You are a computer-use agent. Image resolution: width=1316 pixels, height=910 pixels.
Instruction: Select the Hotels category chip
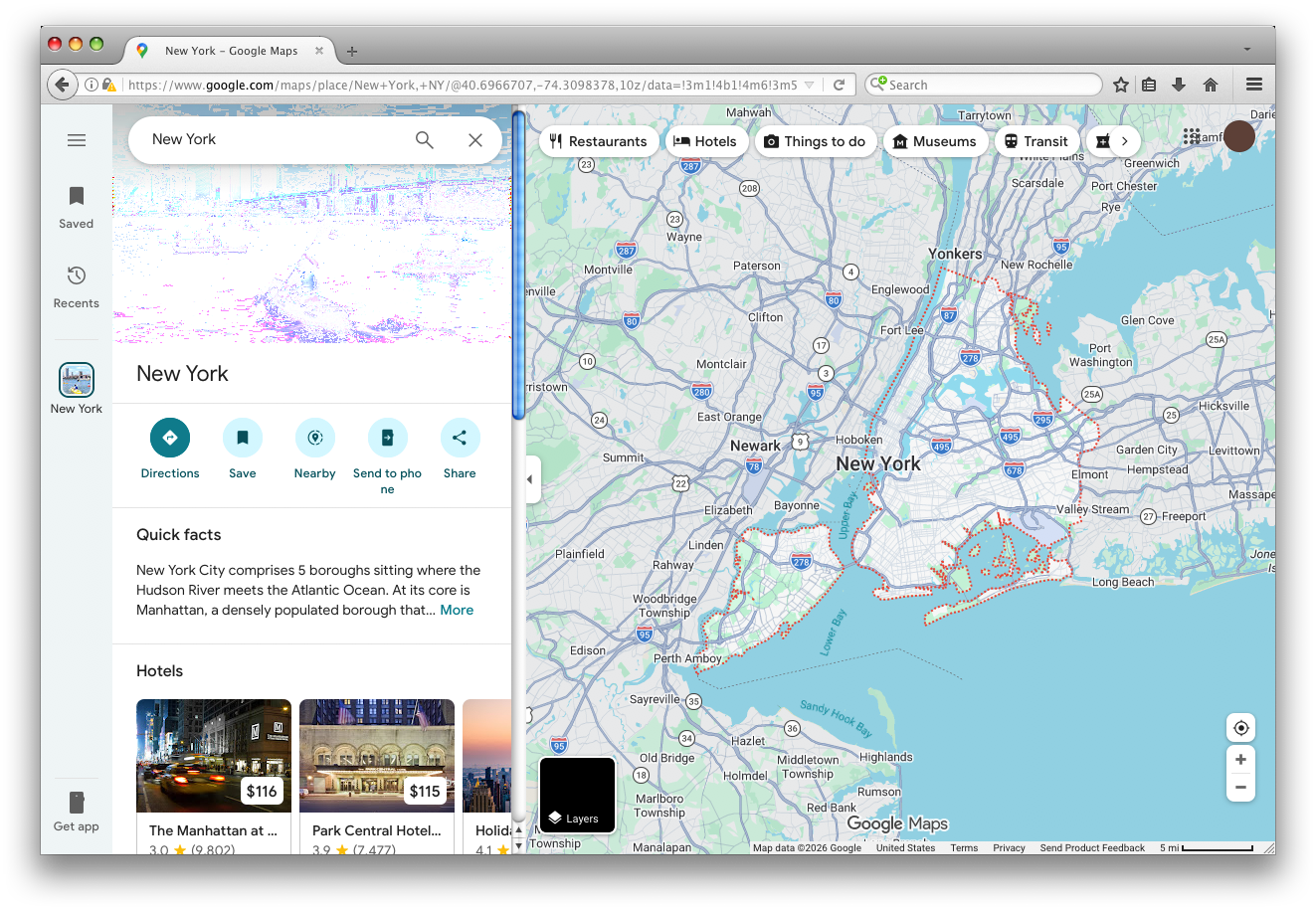[705, 141]
